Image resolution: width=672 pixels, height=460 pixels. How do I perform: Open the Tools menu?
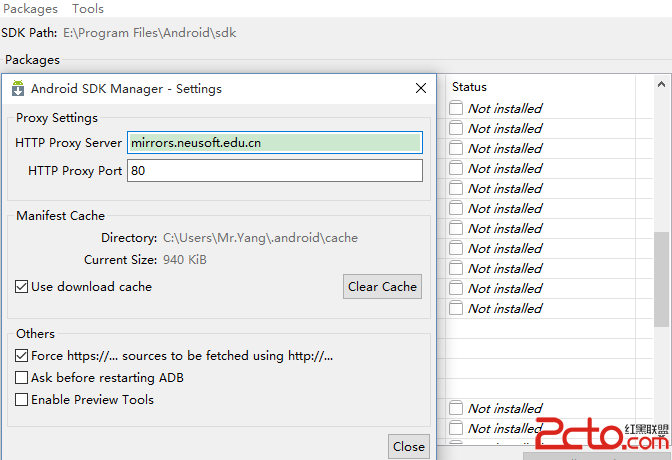(x=88, y=9)
